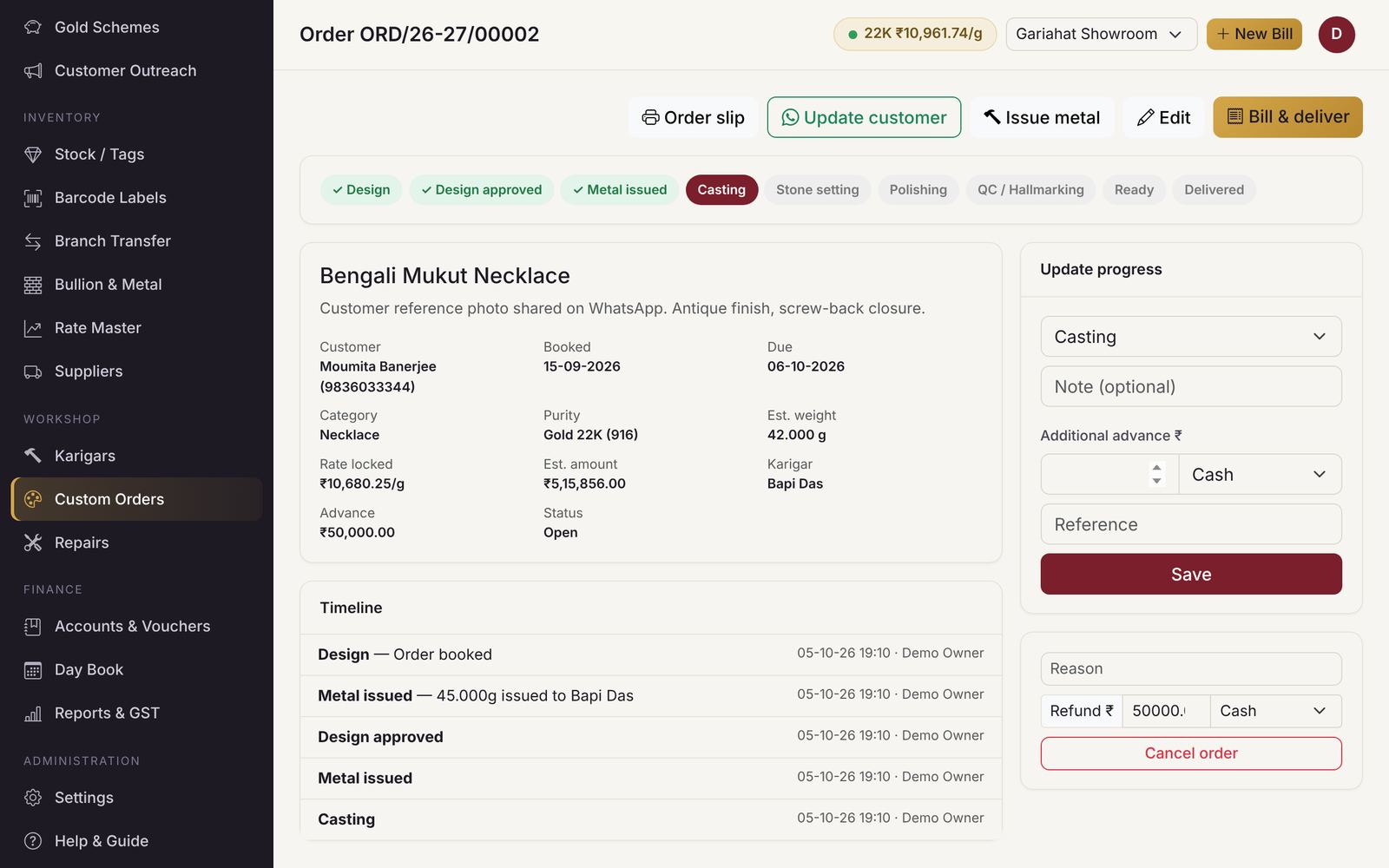Select the QC / Hallmarking stage pill
The image size is (1389, 868).
pyautogui.click(x=1030, y=189)
